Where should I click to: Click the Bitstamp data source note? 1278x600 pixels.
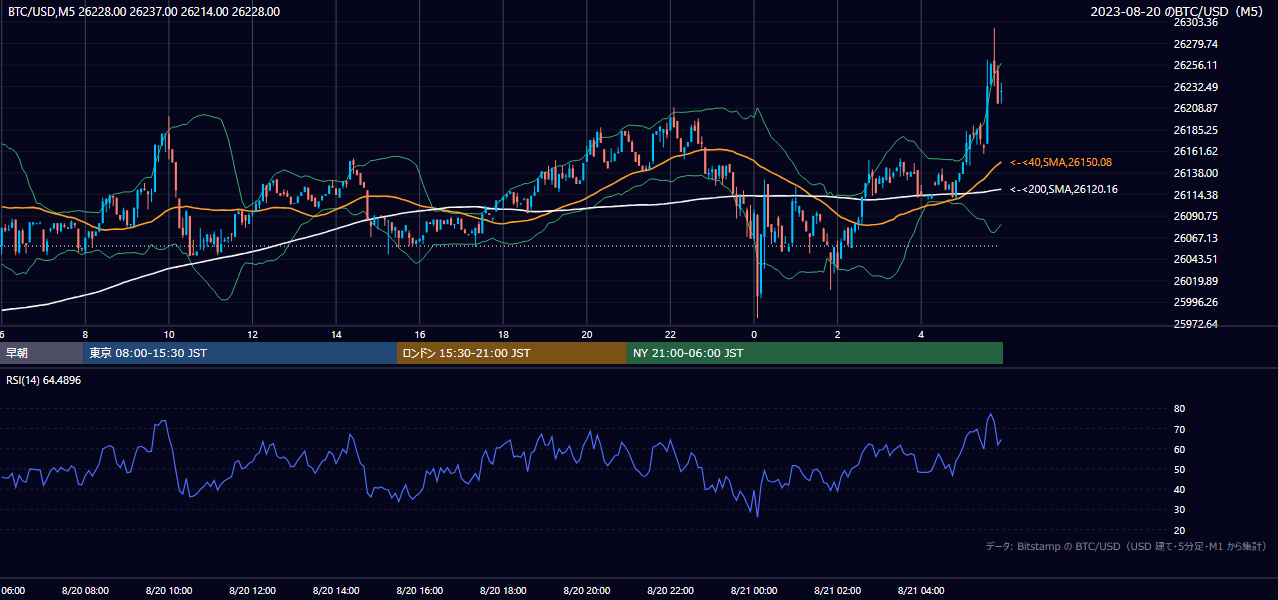[1126, 546]
